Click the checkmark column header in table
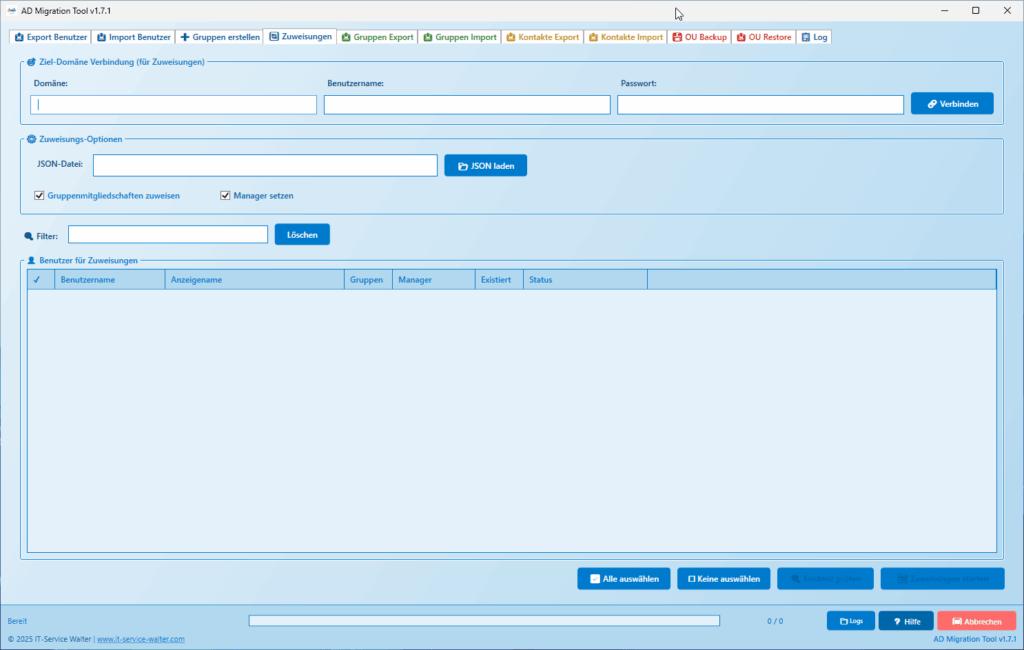The image size is (1024, 650). (37, 280)
